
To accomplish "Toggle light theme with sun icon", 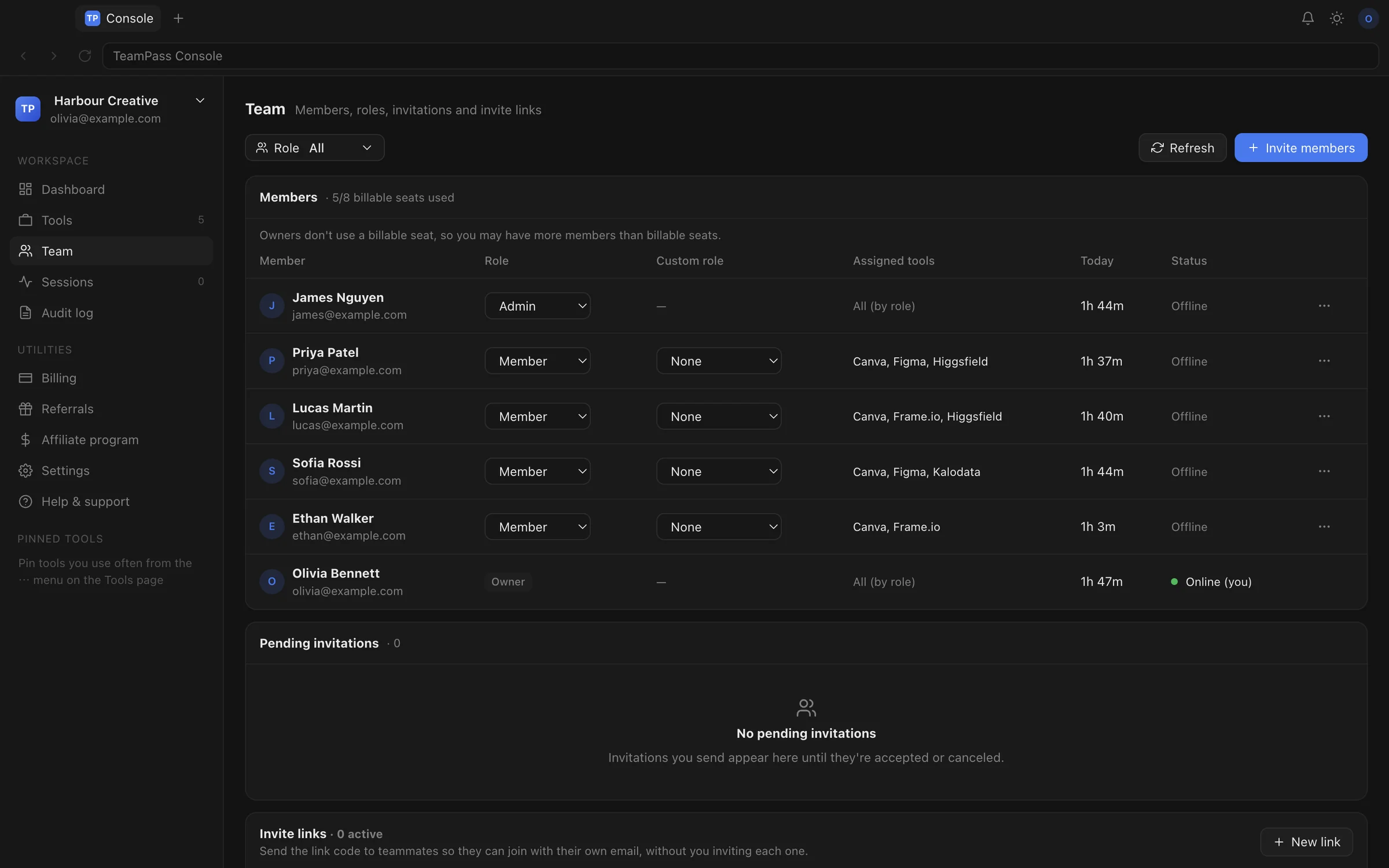I will point(1336,19).
